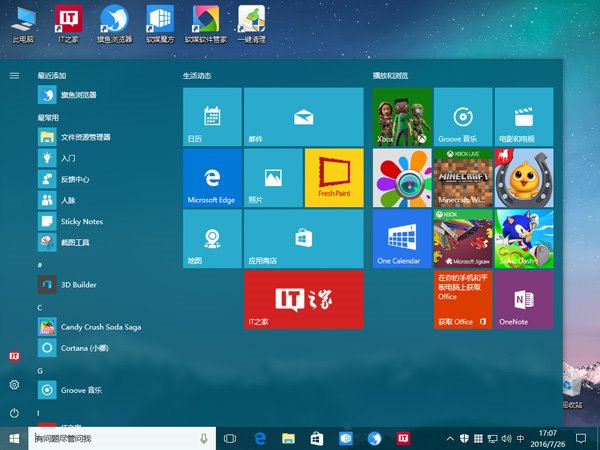The image size is (600, 450).
Task: Open Groove 音乐 in the app list
Action: (x=103, y=390)
